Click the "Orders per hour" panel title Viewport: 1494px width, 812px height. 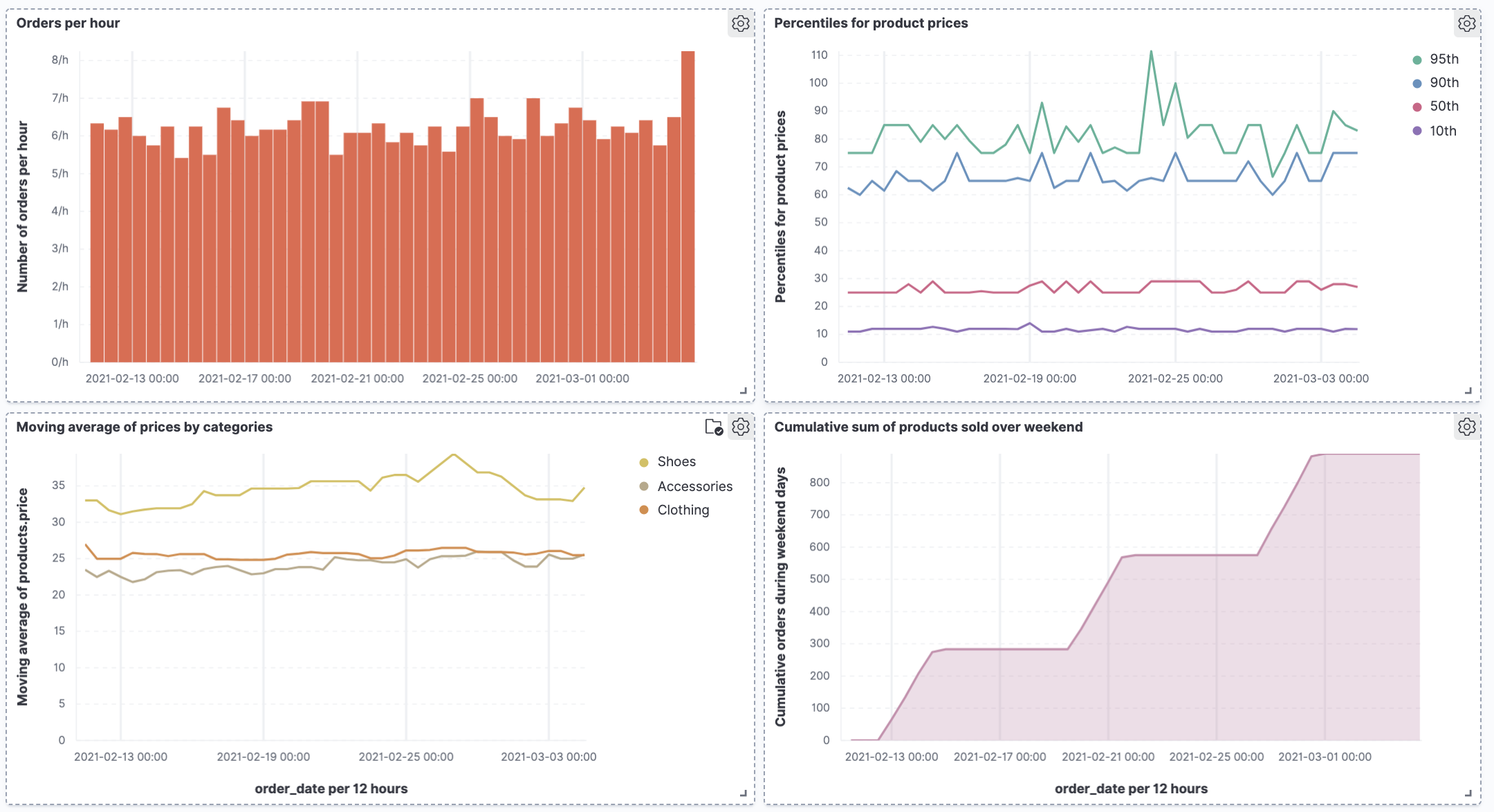[x=66, y=23]
